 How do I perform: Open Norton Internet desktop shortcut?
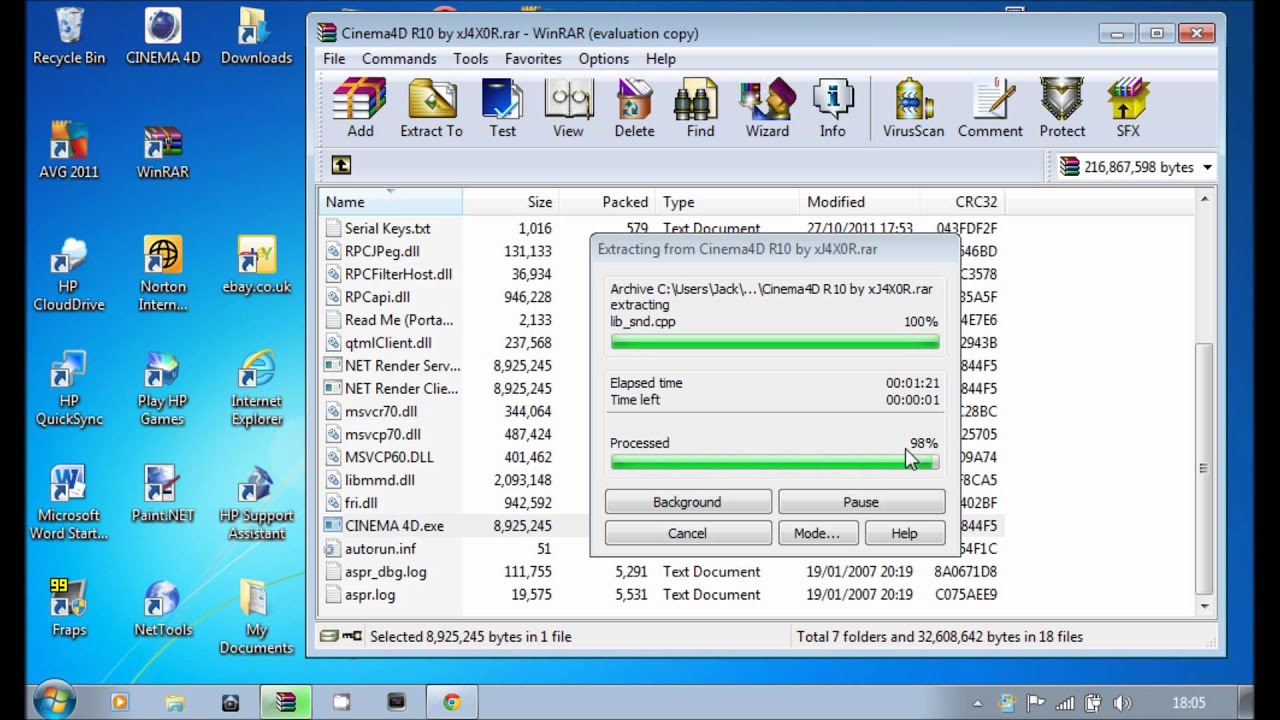pos(163,274)
